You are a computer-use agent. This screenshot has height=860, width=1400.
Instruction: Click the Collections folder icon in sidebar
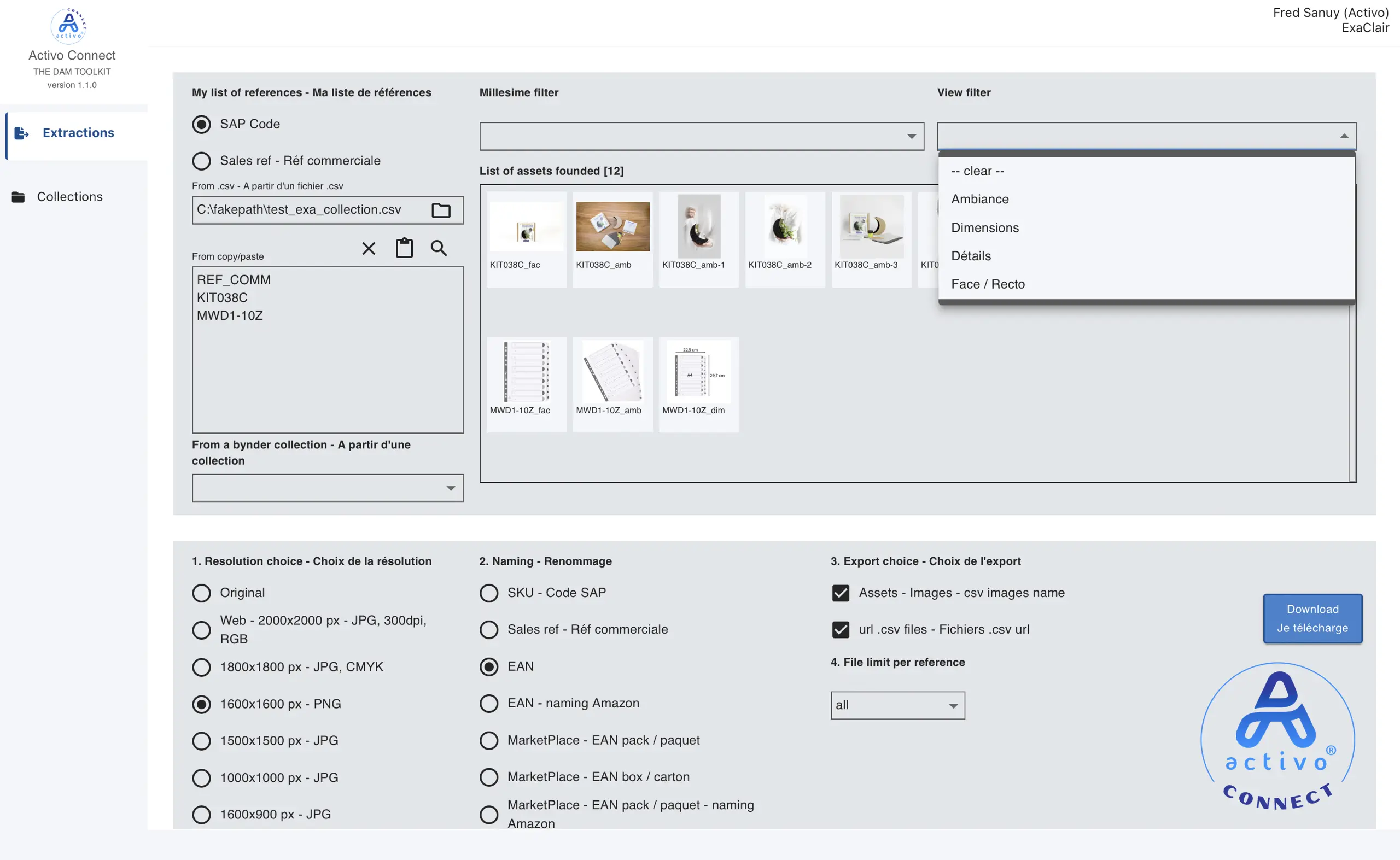18,197
